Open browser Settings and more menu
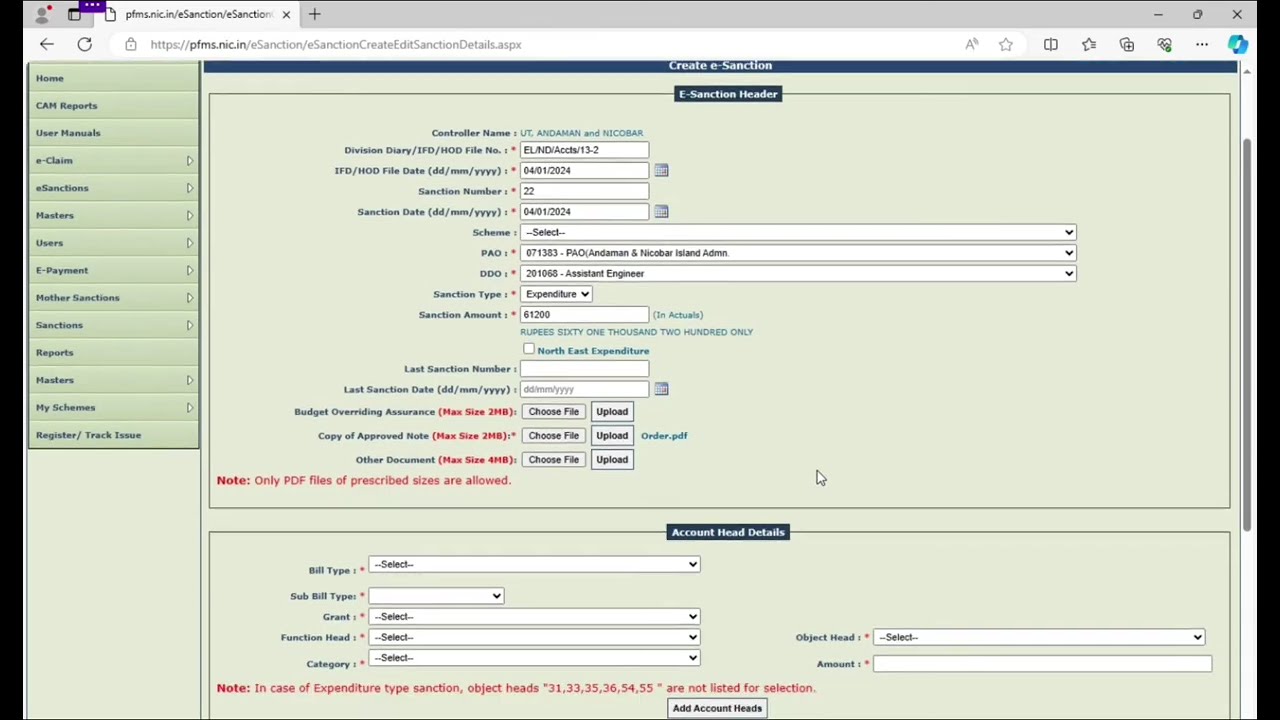 click(1202, 44)
